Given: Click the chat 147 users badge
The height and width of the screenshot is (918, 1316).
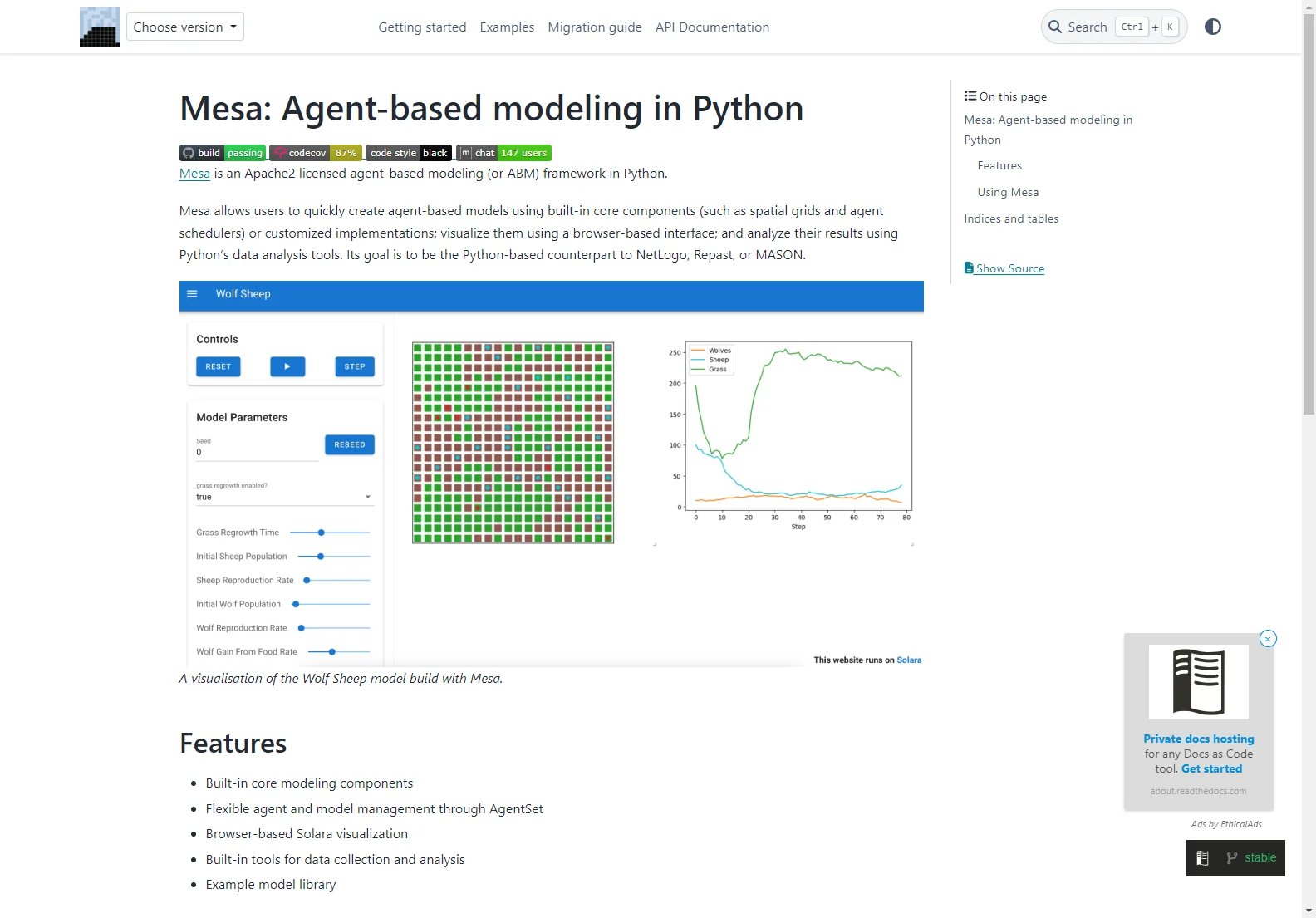Looking at the screenshot, I should pyautogui.click(x=504, y=153).
